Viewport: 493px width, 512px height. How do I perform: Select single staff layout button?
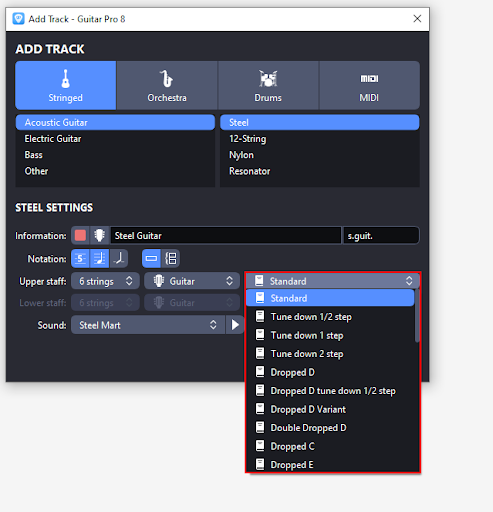(x=151, y=259)
